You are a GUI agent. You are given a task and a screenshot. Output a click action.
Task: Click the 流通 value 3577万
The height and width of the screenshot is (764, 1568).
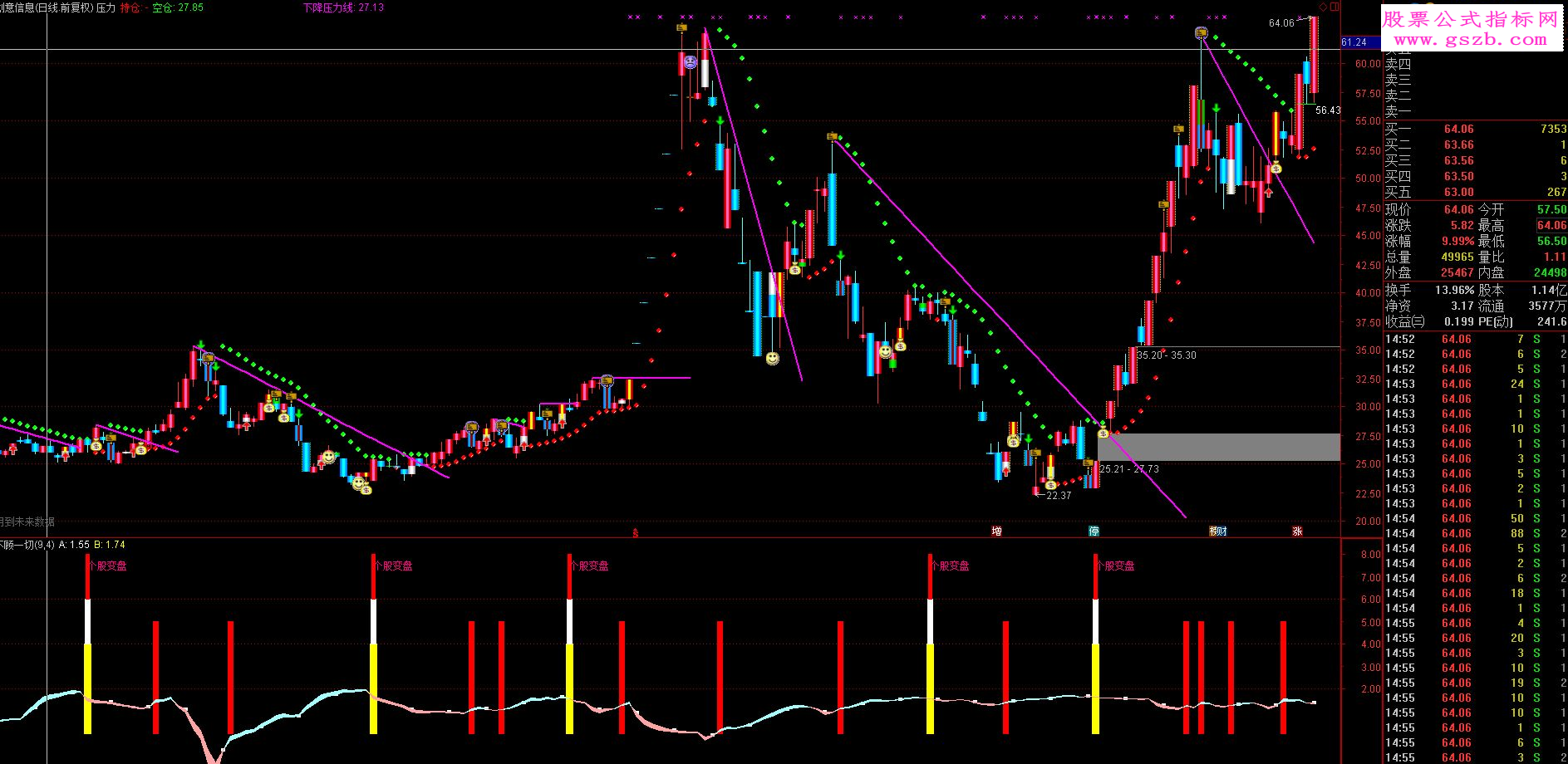click(1548, 306)
